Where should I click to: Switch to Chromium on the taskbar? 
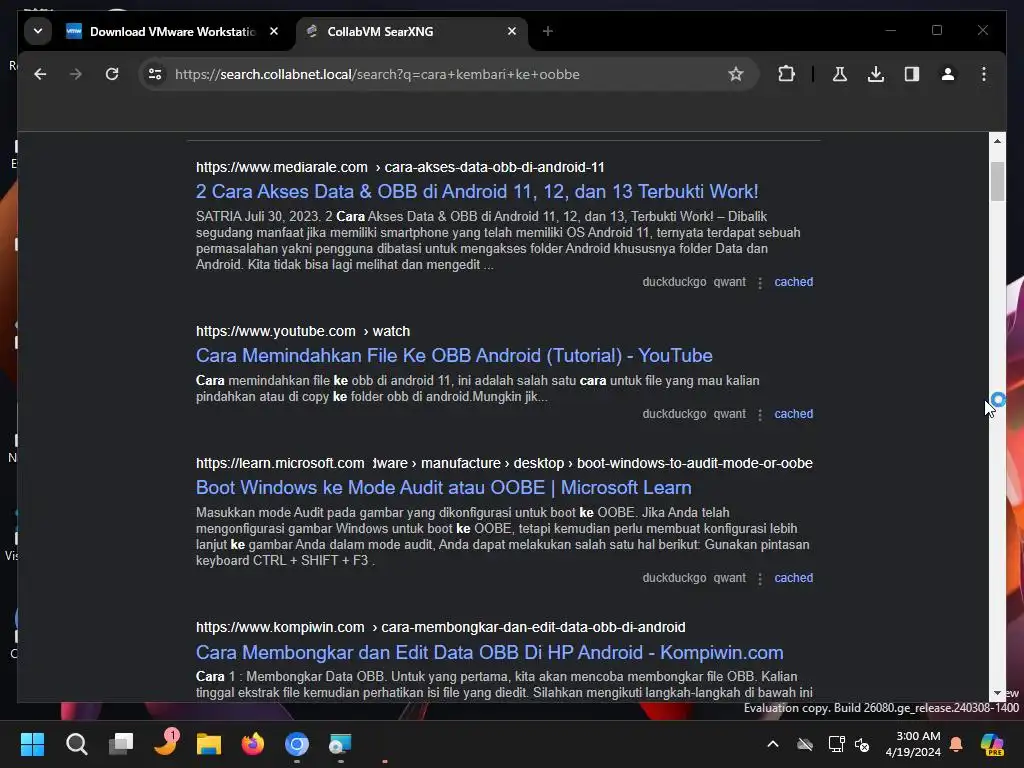pos(297,744)
